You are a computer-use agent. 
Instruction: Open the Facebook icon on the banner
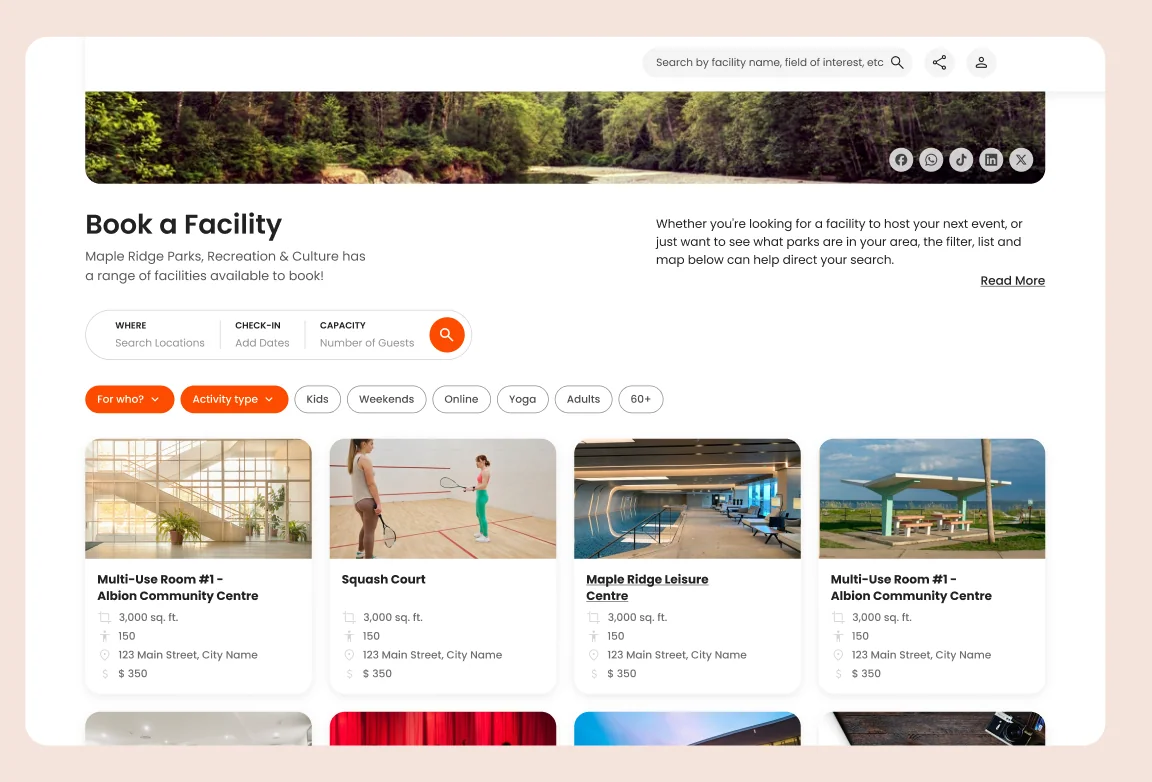pyautogui.click(x=901, y=159)
